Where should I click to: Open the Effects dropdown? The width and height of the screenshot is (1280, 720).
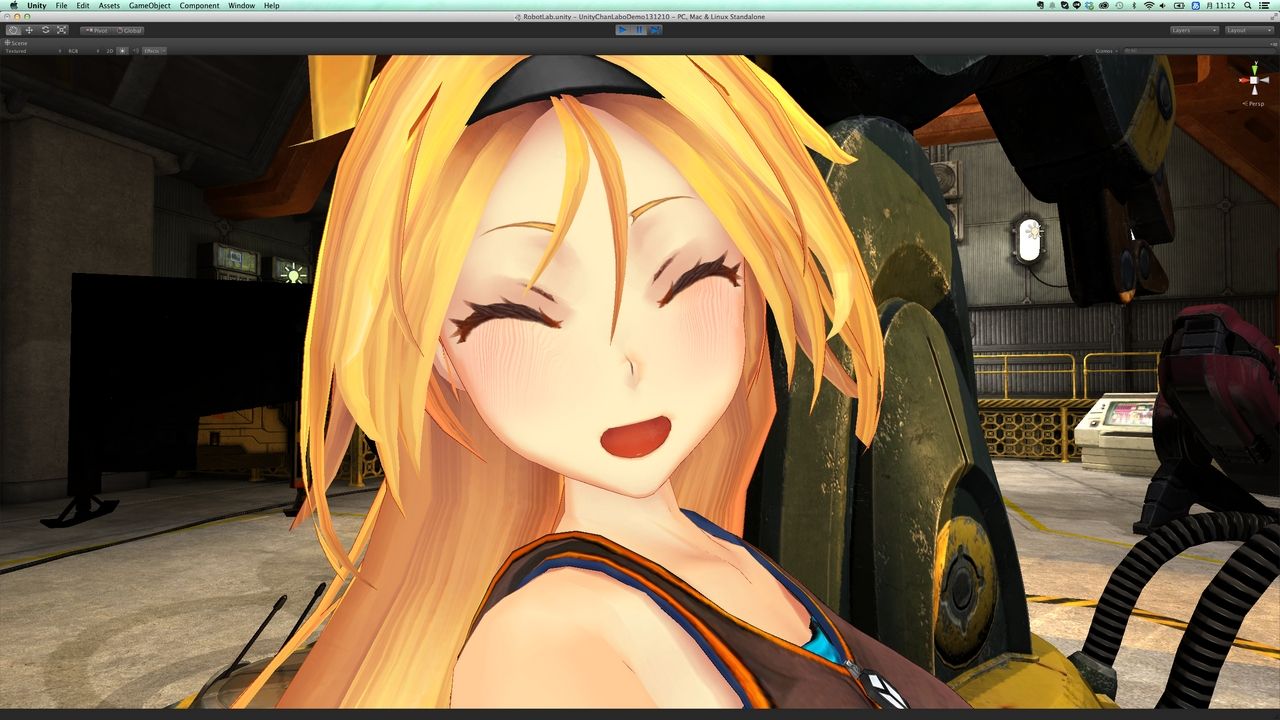(154, 51)
